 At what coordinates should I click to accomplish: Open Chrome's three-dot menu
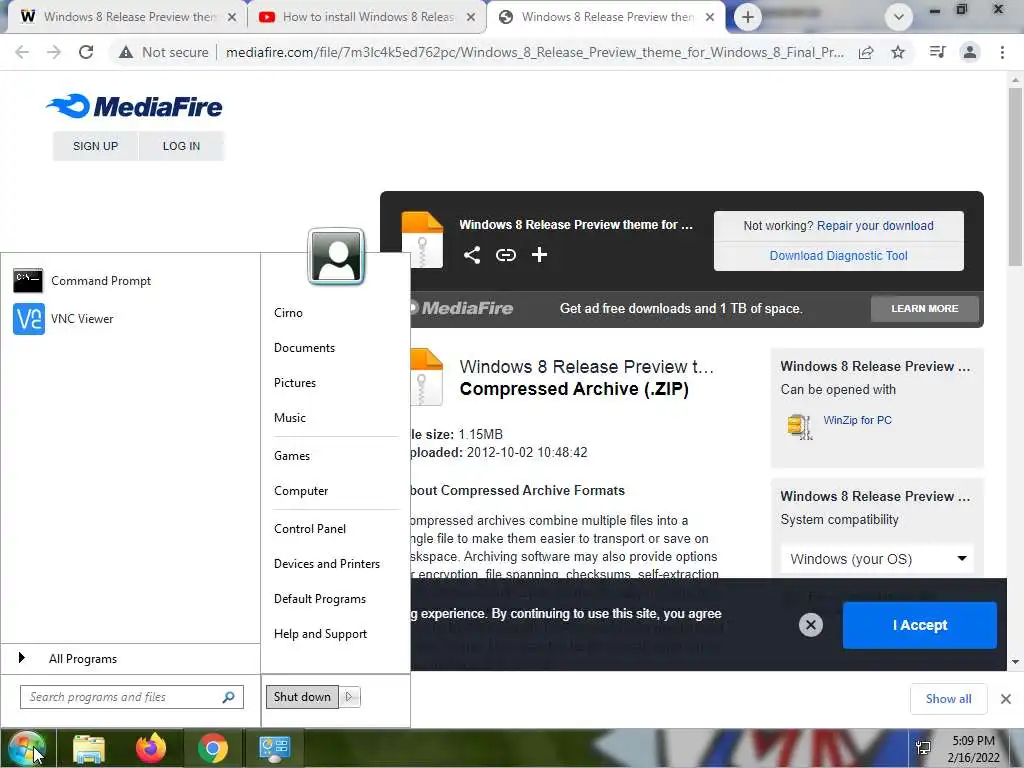coord(1002,52)
